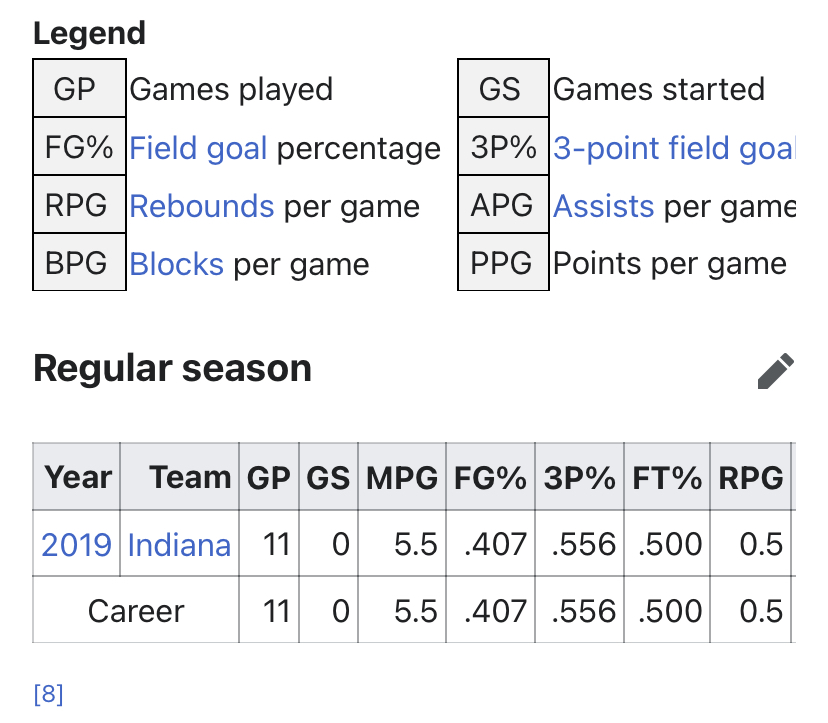This screenshot has width=828, height=723.
Task: Open the Indiana team link
Action: pyautogui.click(x=180, y=544)
